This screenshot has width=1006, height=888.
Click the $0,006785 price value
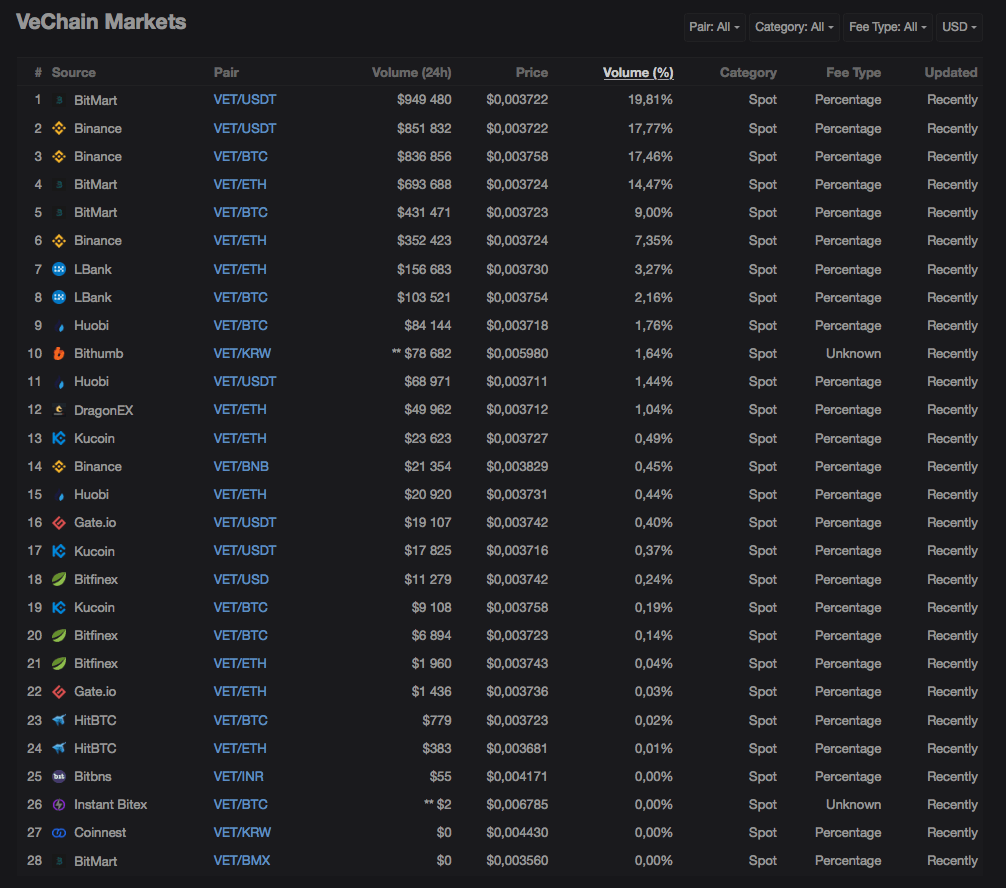pyautogui.click(x=517, y=805)
